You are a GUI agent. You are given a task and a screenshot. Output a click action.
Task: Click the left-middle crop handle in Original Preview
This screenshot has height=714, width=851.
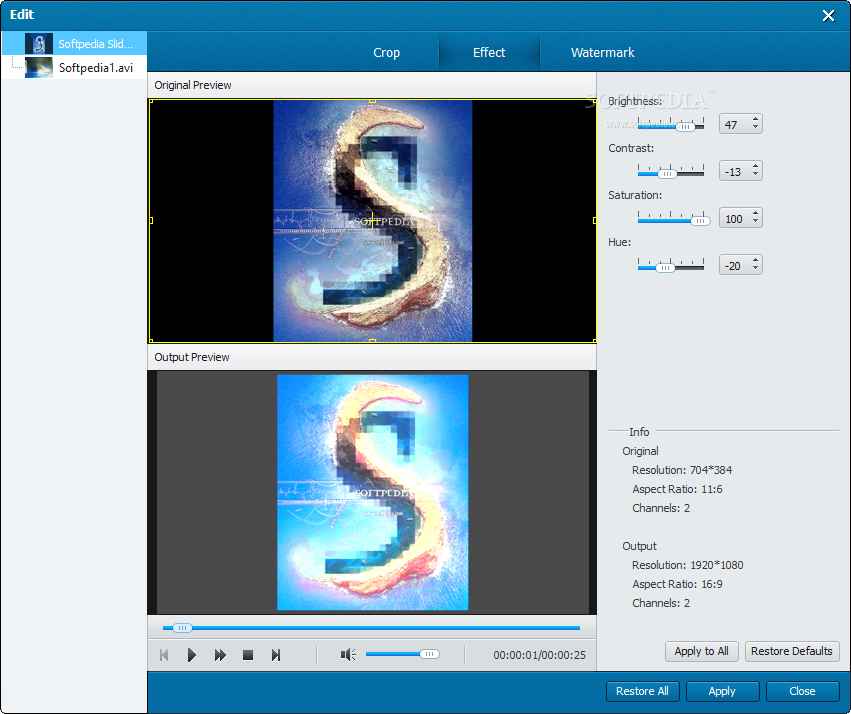coord(151,220)
